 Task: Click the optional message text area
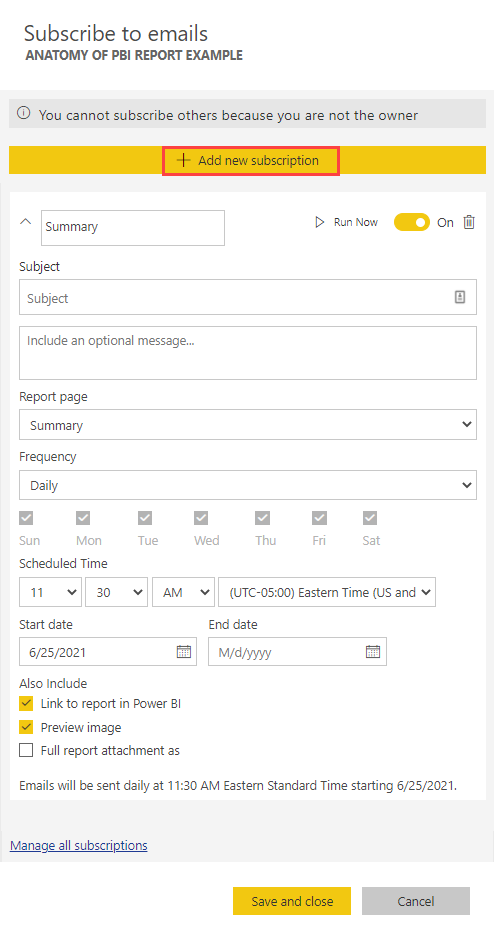(248, 353)
